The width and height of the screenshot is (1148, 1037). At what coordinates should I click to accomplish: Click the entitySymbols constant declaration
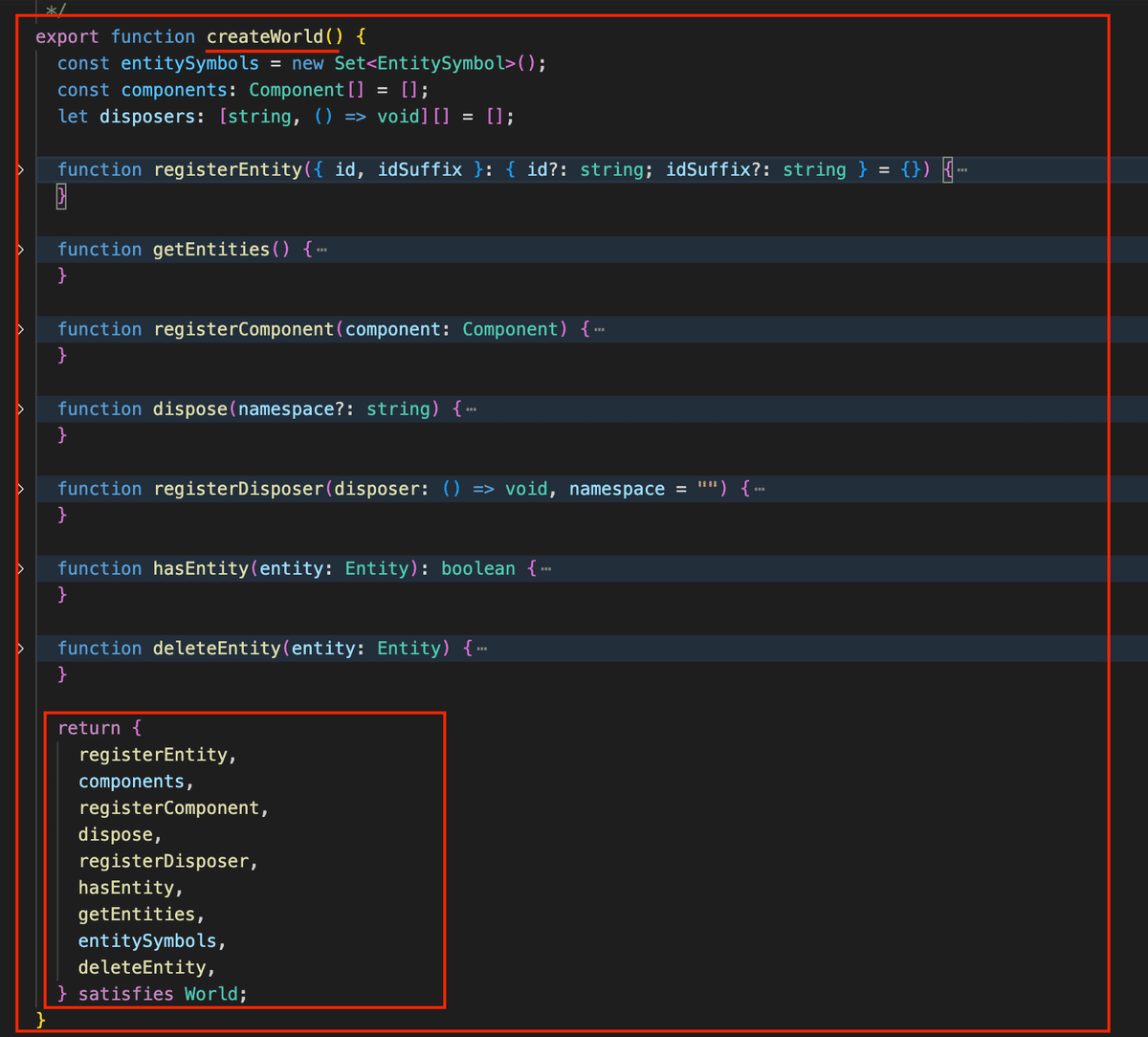(x=190, y=63)
